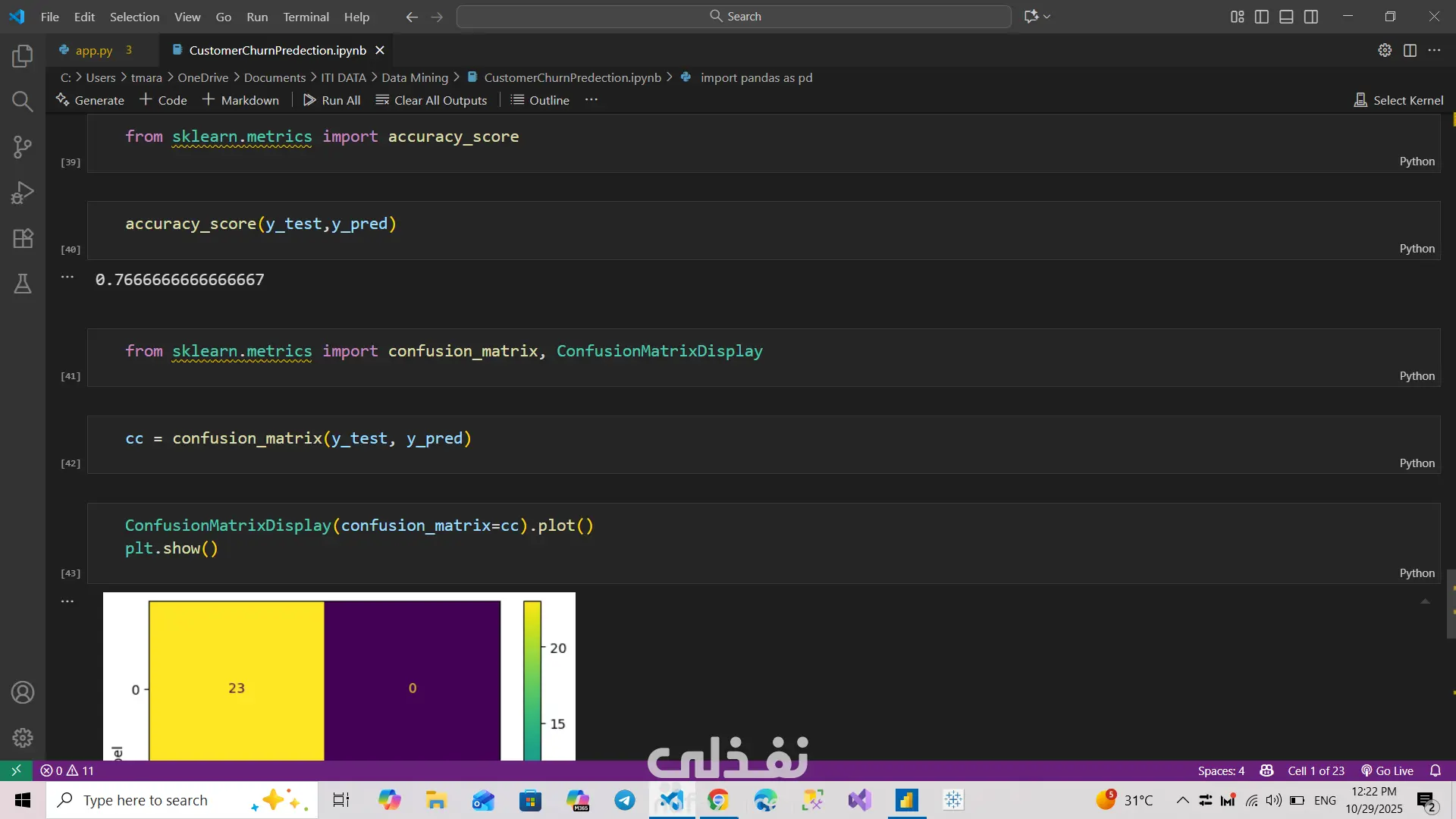1456x819 pixels.
Task: Open more notebook toolbar actions ellipsis
Action: 591,100
